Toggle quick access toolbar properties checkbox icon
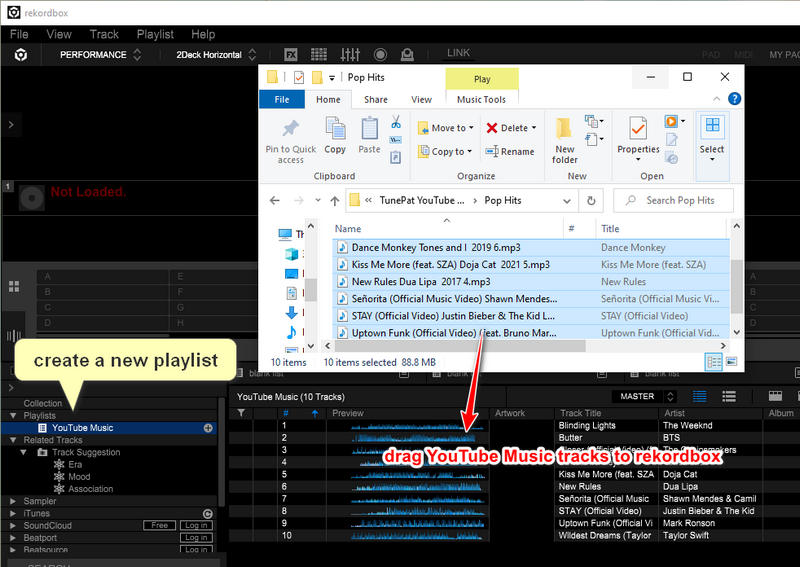Screen dimensions: 800x567 click(299, 78)
